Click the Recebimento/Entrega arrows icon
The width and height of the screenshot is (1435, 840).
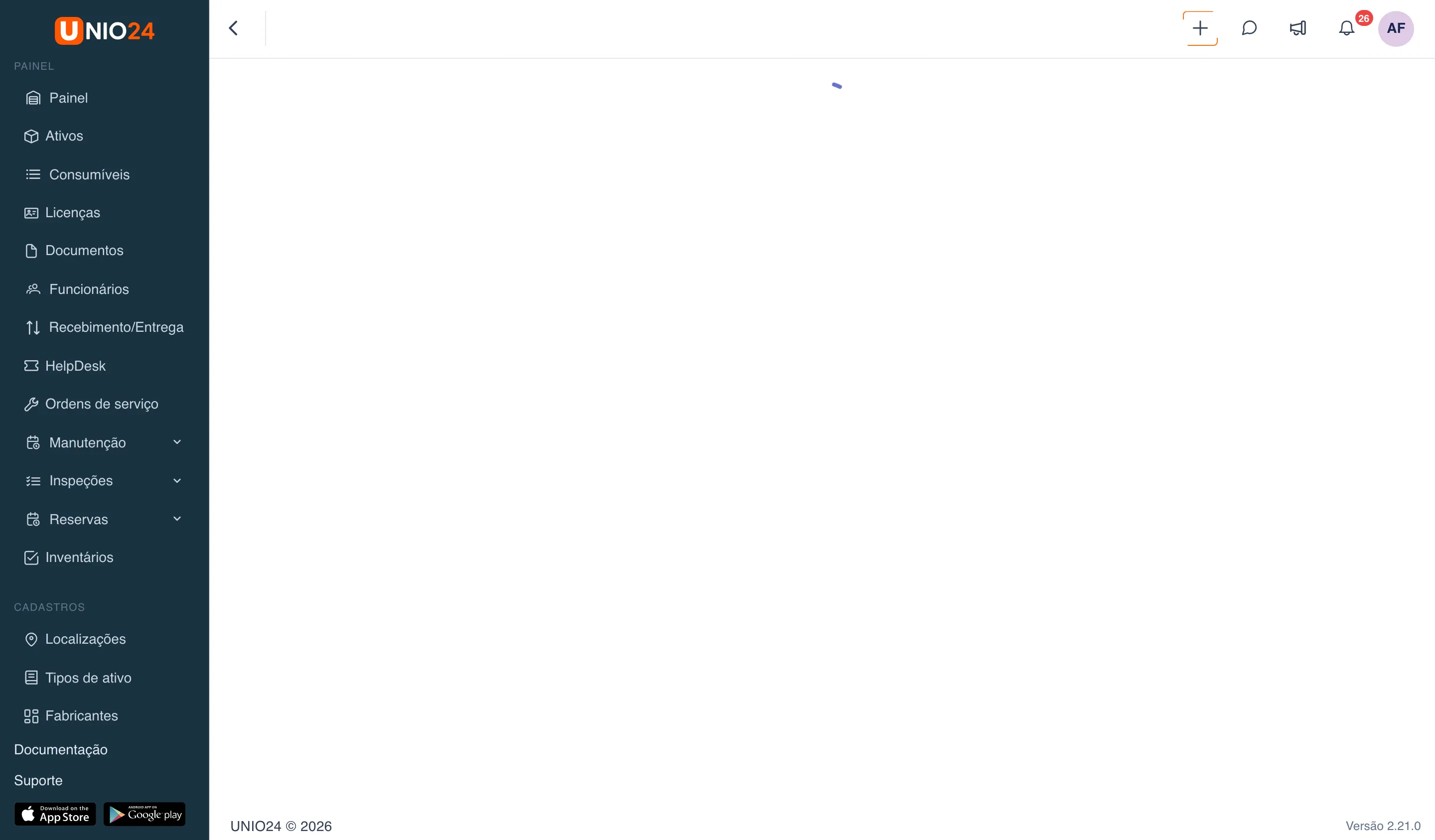coord(33,327)
